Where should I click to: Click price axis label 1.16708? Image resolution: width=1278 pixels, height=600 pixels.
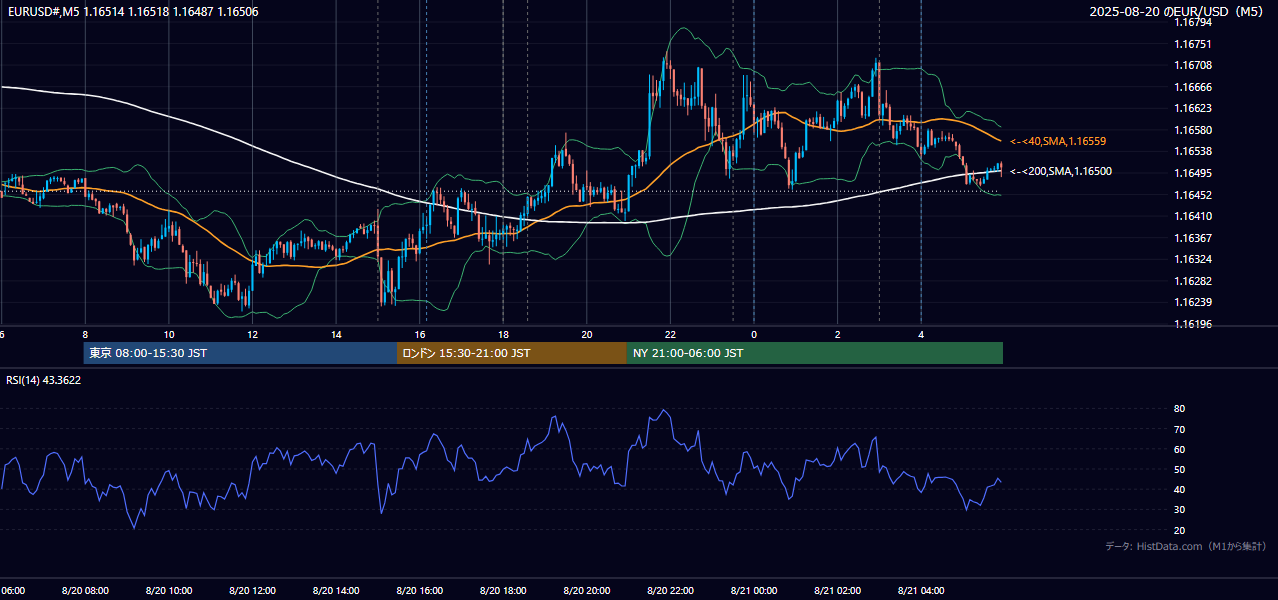(x=1194, y=65)
